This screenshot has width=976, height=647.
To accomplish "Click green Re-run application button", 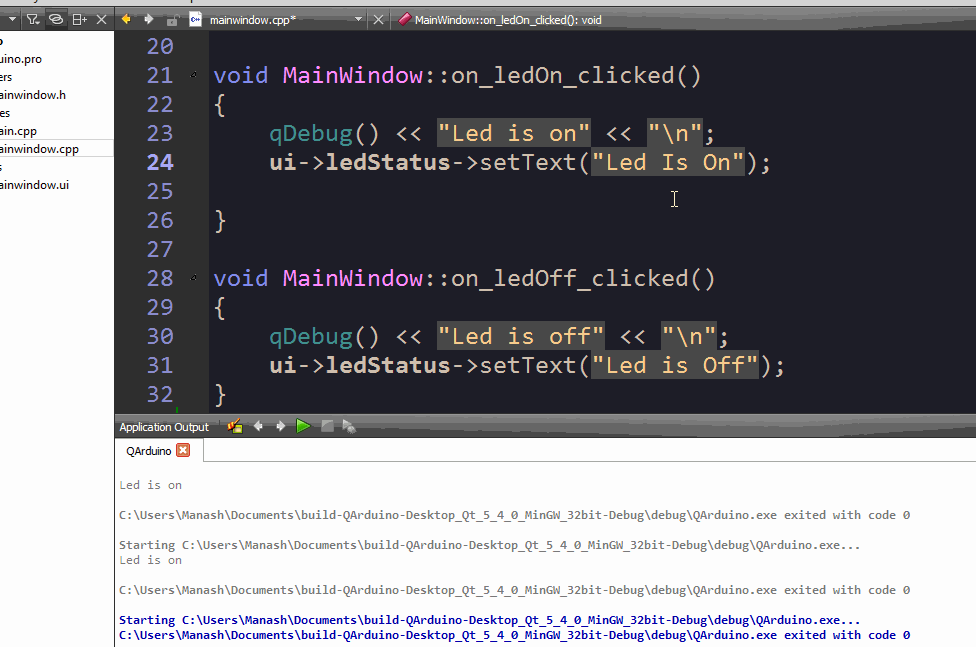I will point(303,426).
